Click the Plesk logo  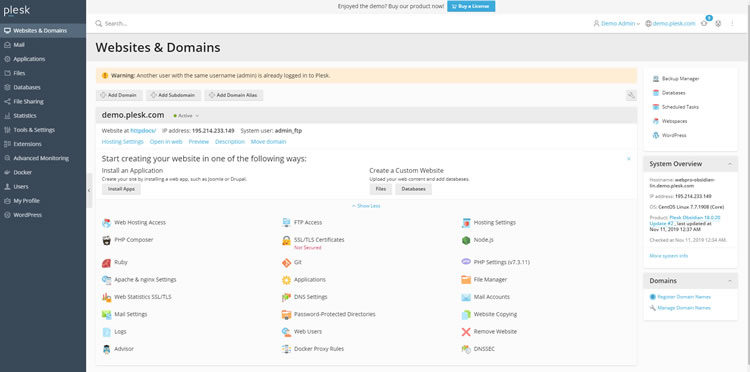(x=16, y=11)
